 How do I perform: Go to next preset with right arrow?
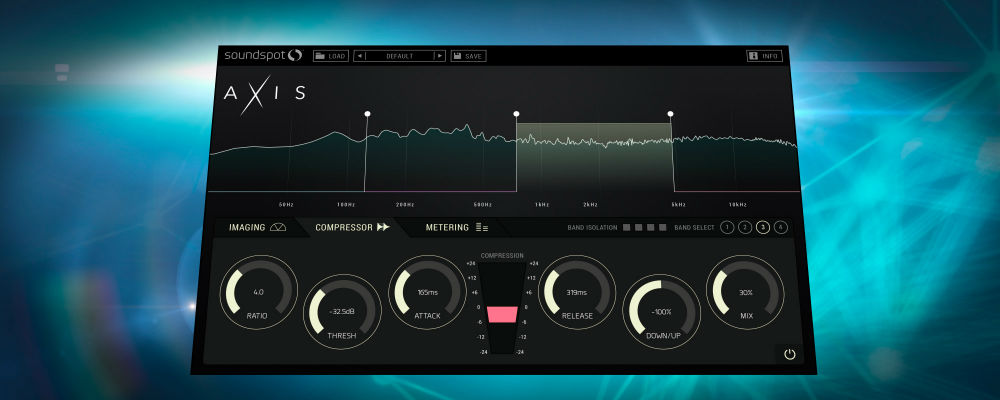pos(439,56)
